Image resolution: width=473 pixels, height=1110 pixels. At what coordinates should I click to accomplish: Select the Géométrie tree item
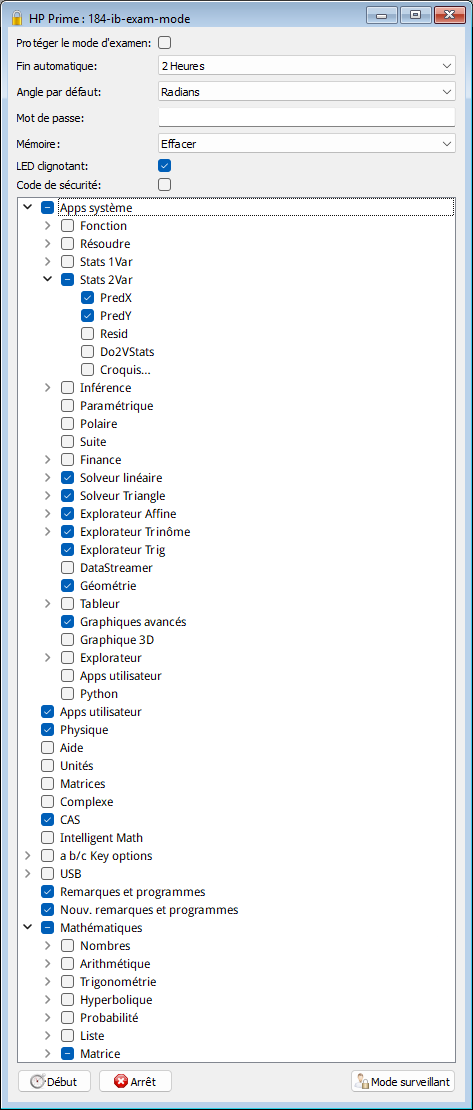[x=108, y=585]
